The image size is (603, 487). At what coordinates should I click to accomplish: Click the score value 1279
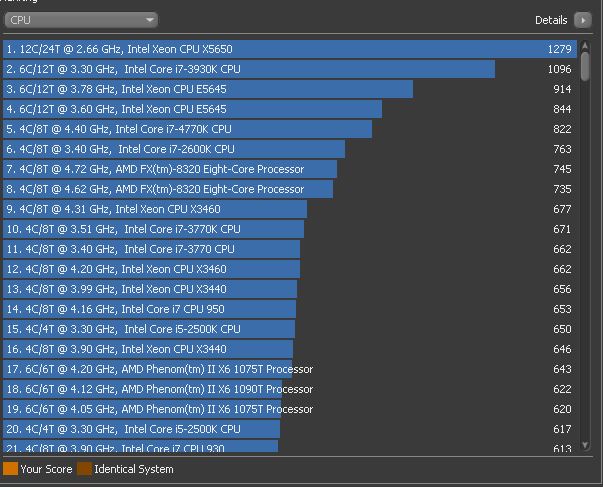tap(560, 49)
